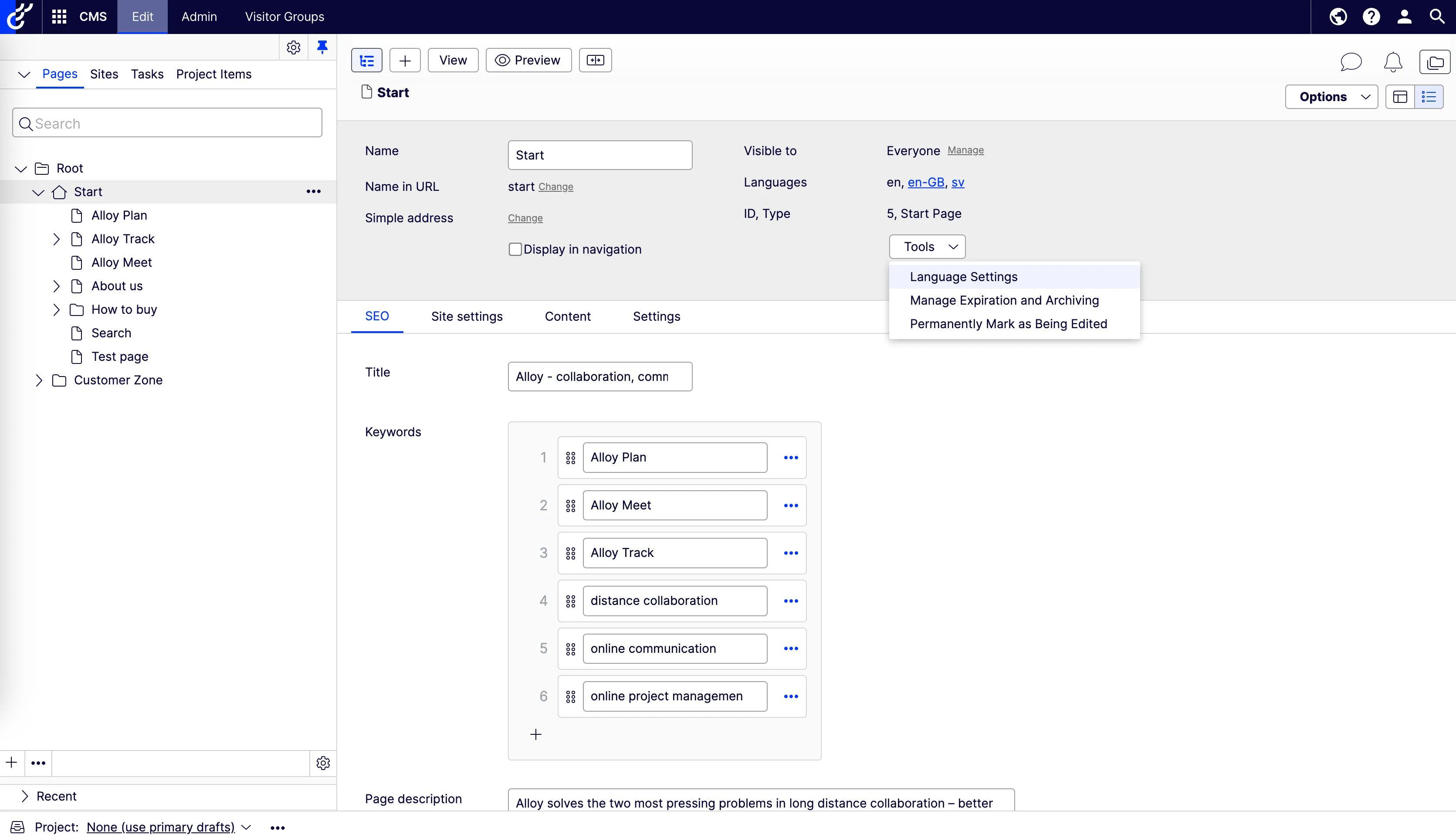Open options menu for distance collaboration keyword
Viewport: 1456px width, 835px height.
(791, 601)
